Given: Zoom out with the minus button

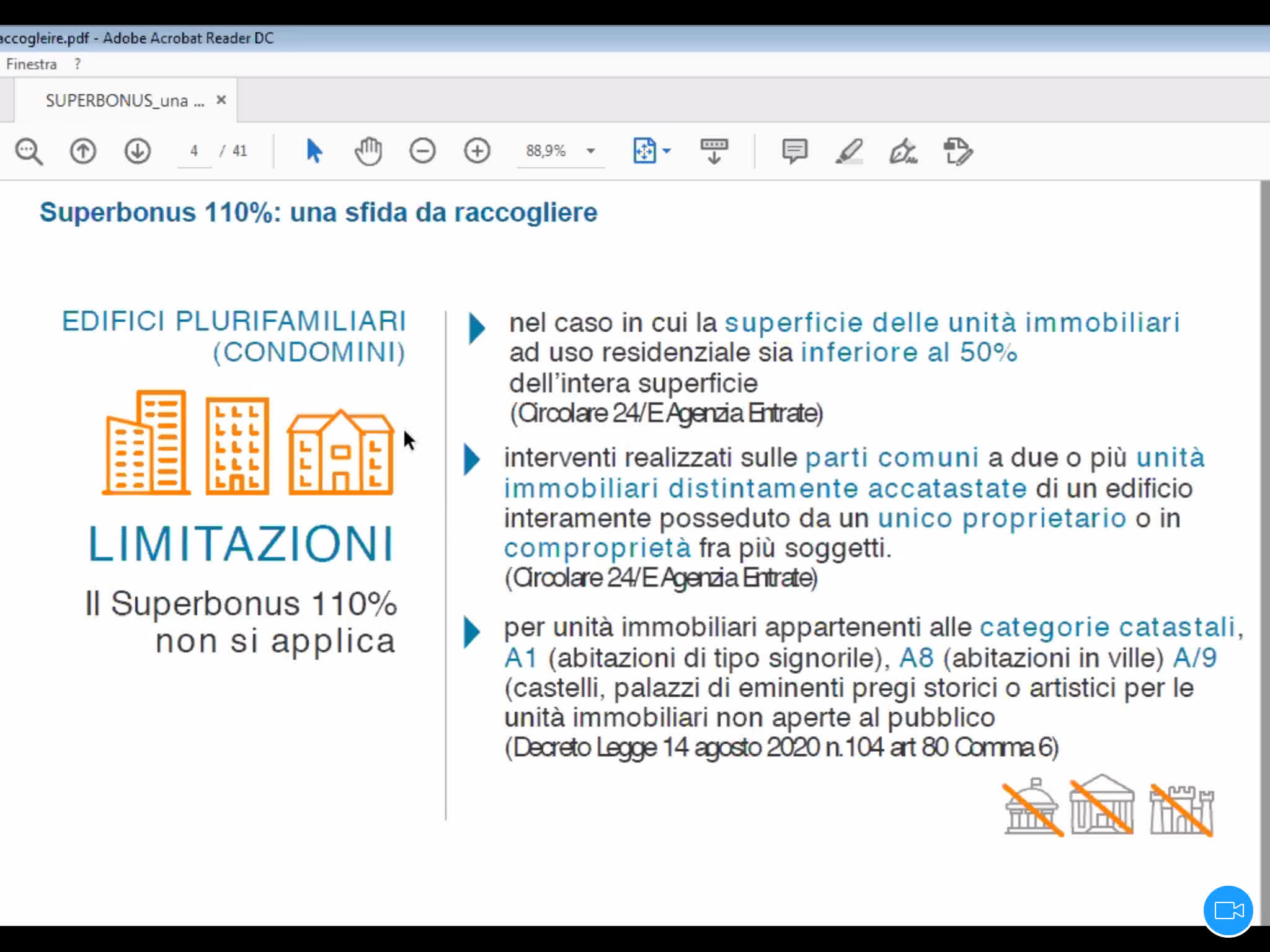Looking at the screenshot, I should click(422, 151).
